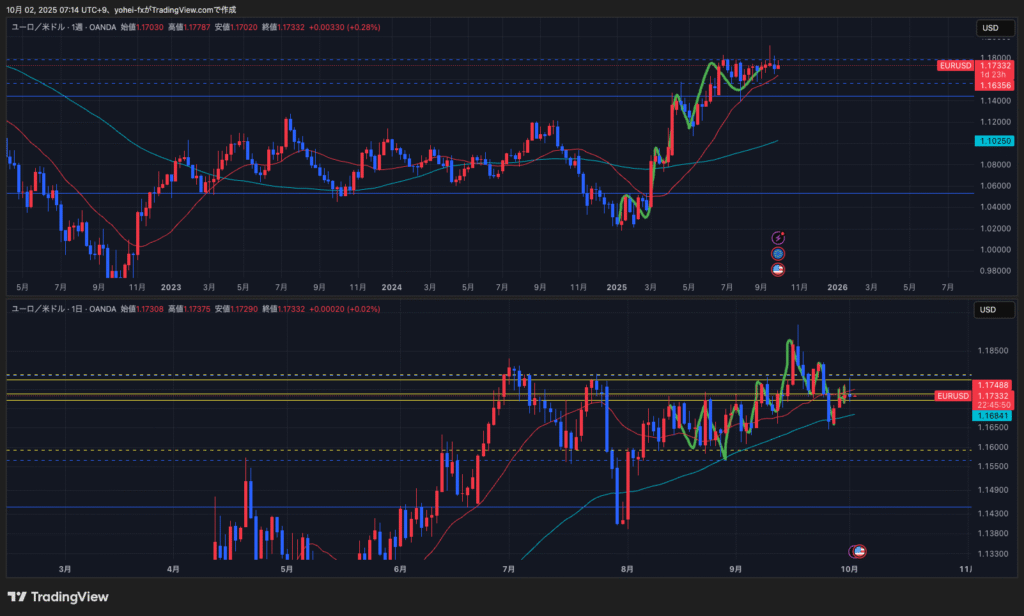Viewport: 1024px width, 616px height.
Task: Click the 1.18500 level on daily price axis
Action: tap(996, 351)
